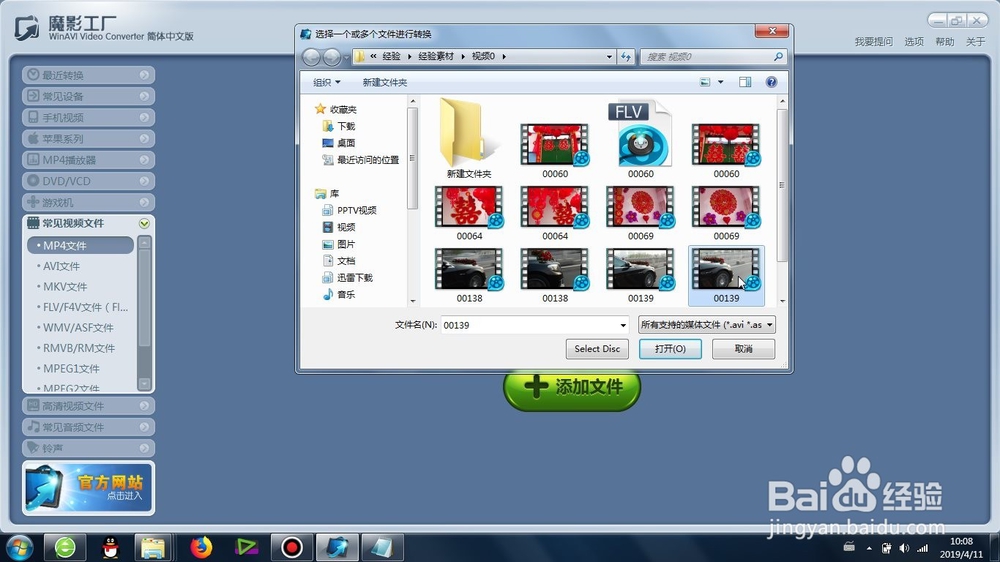Select AVI文件 output format
This screenshot has height=562, width=1000.
[61, 266]
